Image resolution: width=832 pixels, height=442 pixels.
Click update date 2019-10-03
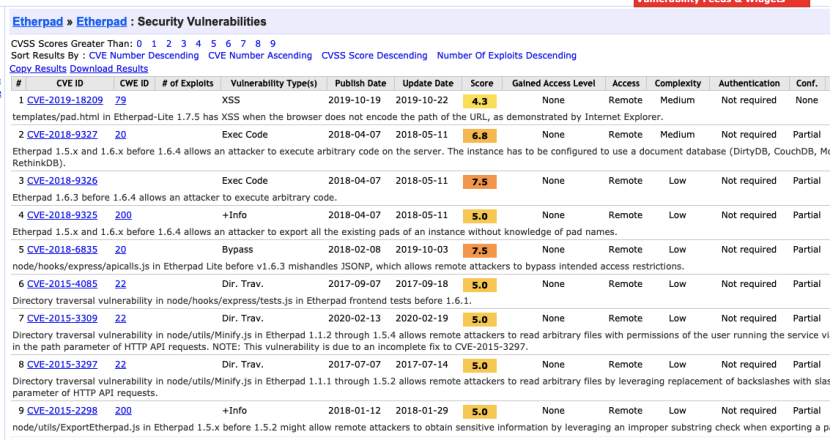(x=422, y=249)
